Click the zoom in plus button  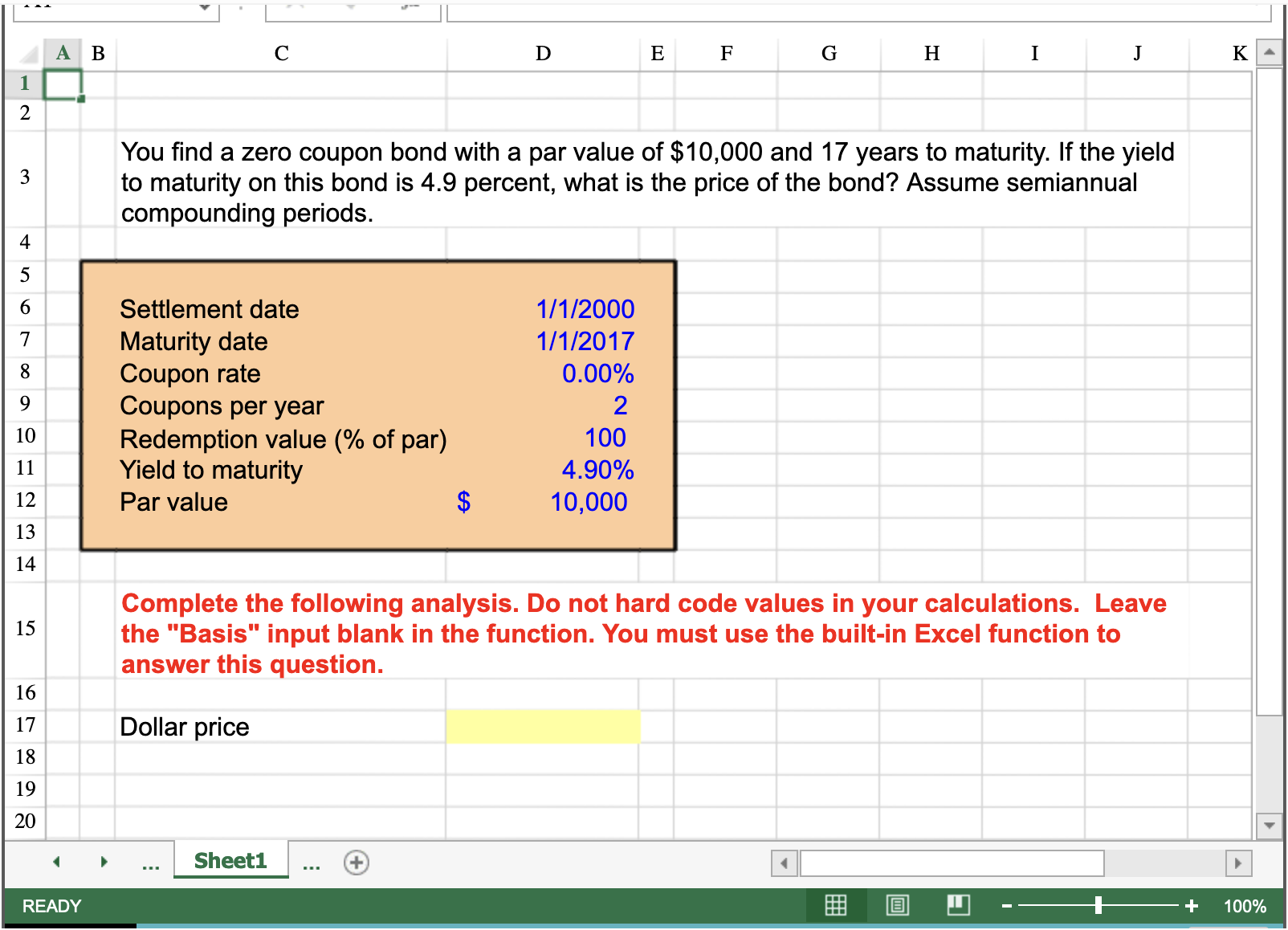(1192, 907)
